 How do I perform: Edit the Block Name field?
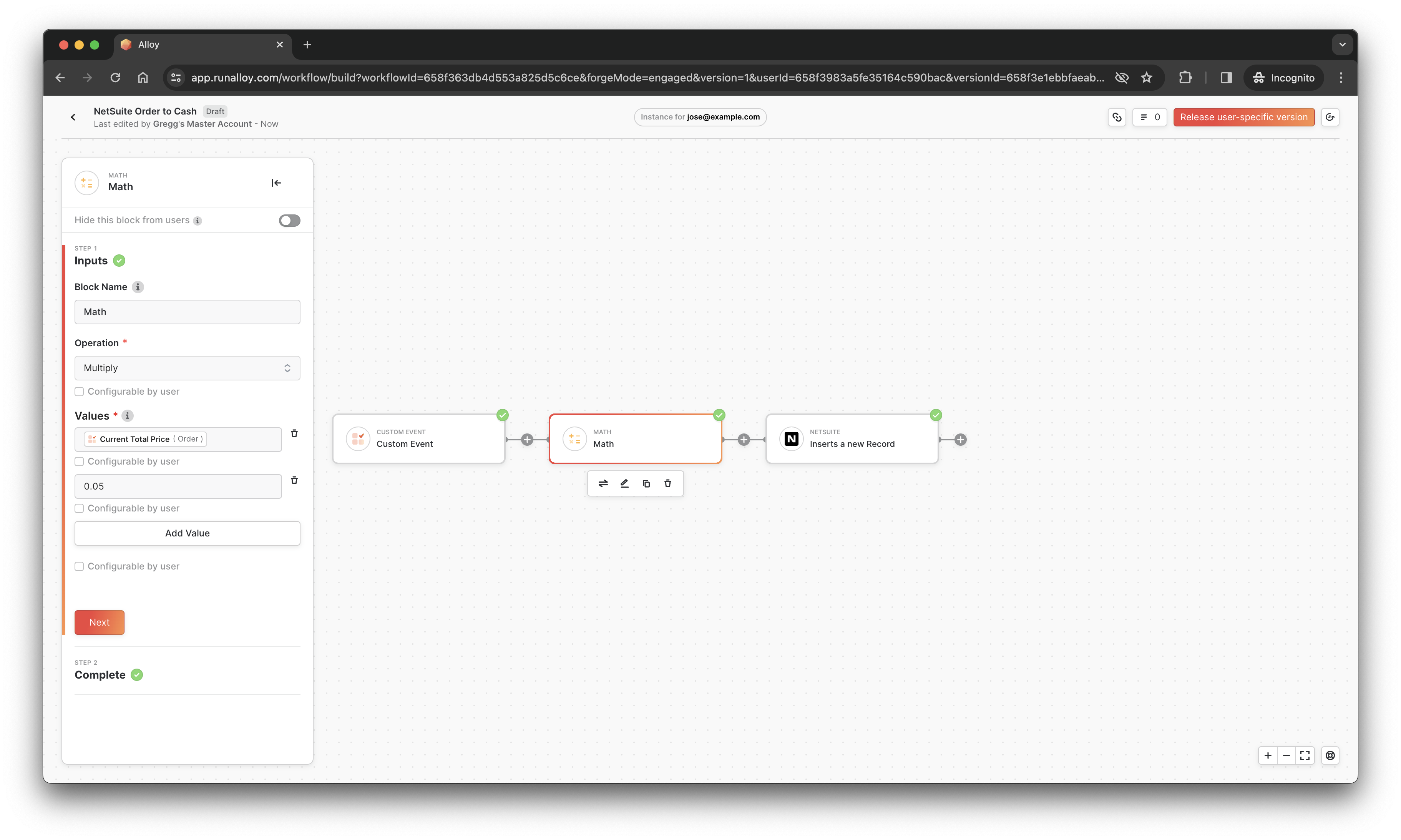pyautogui.click(x=188, y=312)
